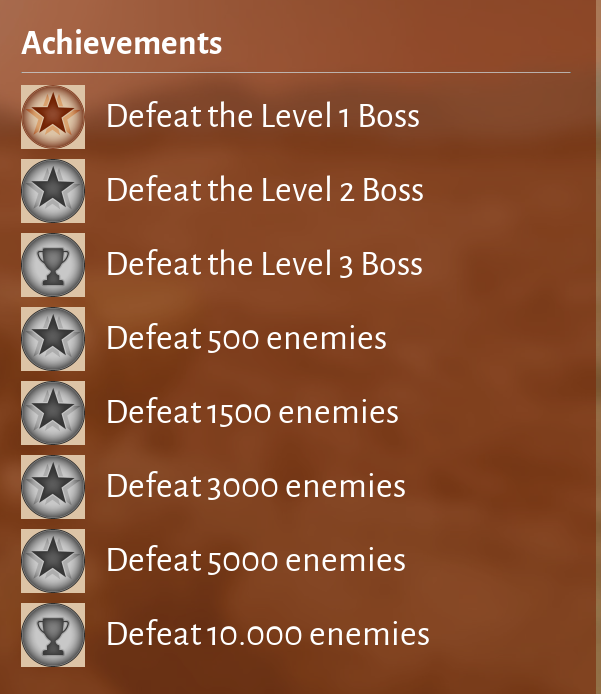The image size is (601, 694).
Task: Click the star badge for 5000 enemies
Action: click(x=53, y=561)
